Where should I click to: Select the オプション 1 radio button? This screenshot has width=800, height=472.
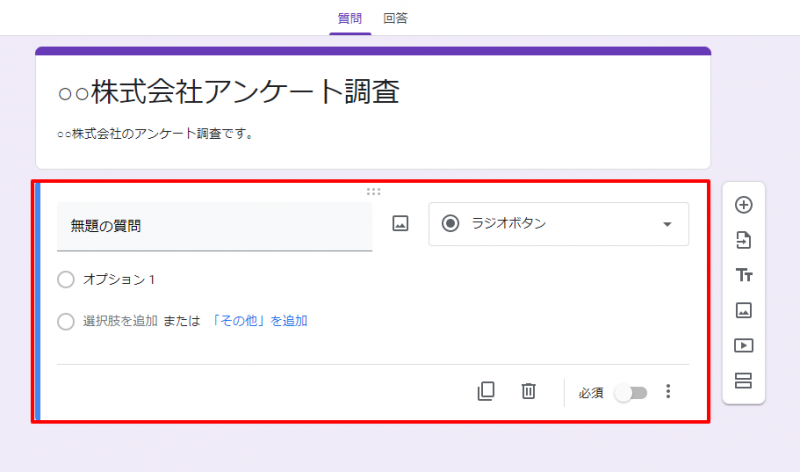[66, 280]
